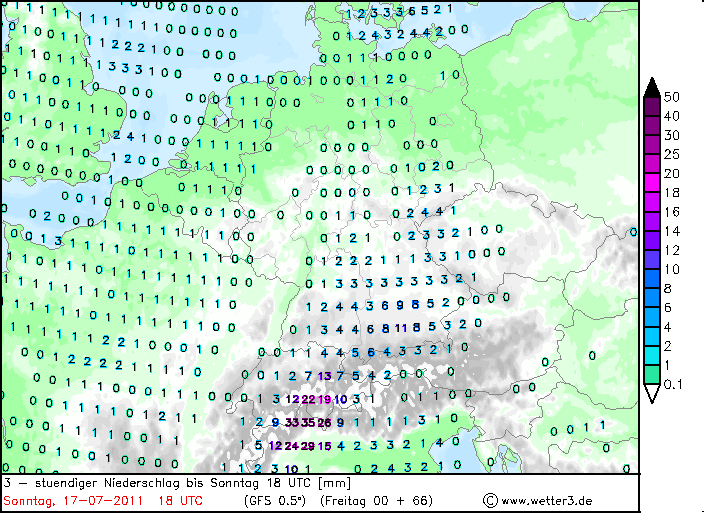Click the '[mm]' unit in the title
This screenshot has width=704, height=513.
click(335, 483)
